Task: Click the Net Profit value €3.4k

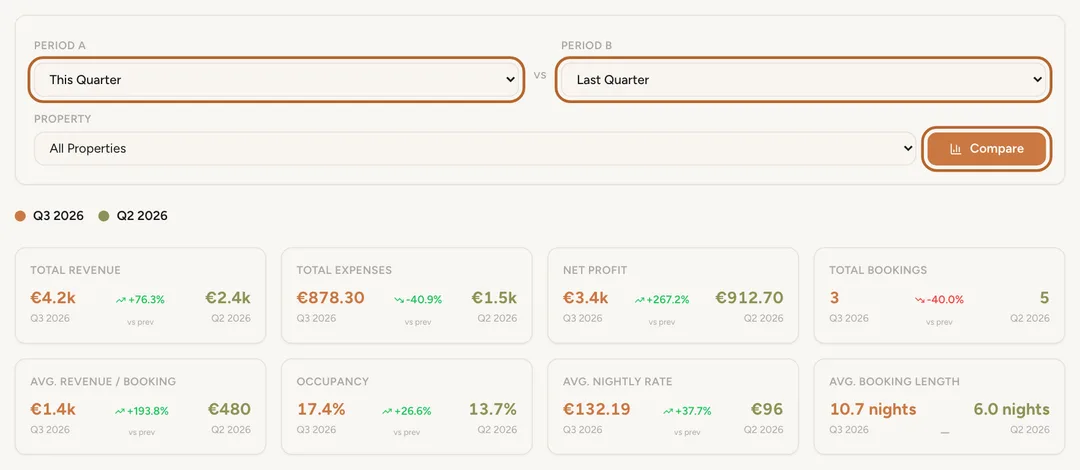Action: pos(585,298)
